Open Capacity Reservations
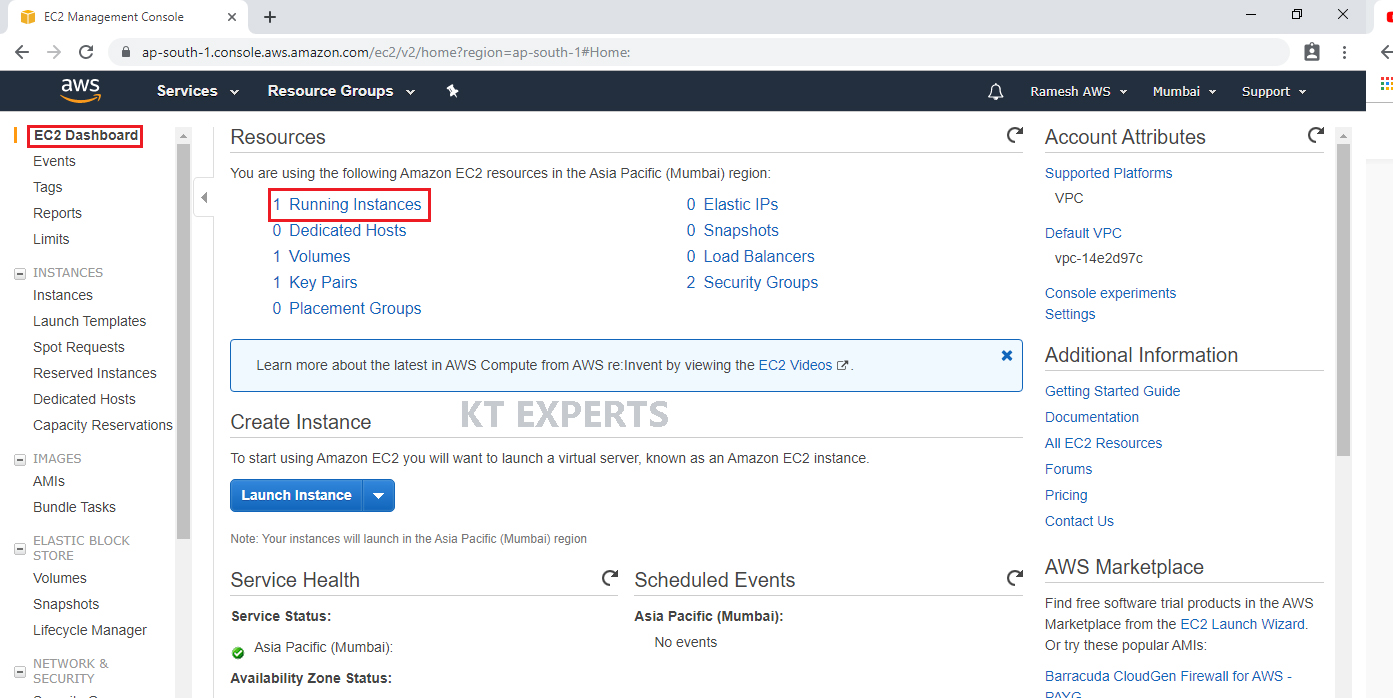 103,425
